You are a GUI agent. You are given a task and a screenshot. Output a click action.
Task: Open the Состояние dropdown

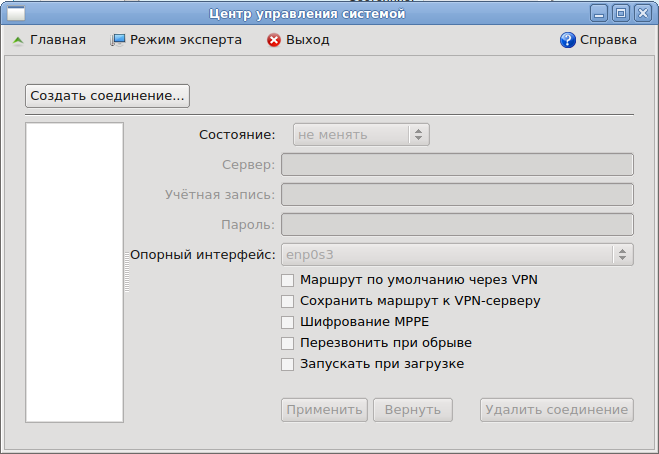click(x=361, y=135)
